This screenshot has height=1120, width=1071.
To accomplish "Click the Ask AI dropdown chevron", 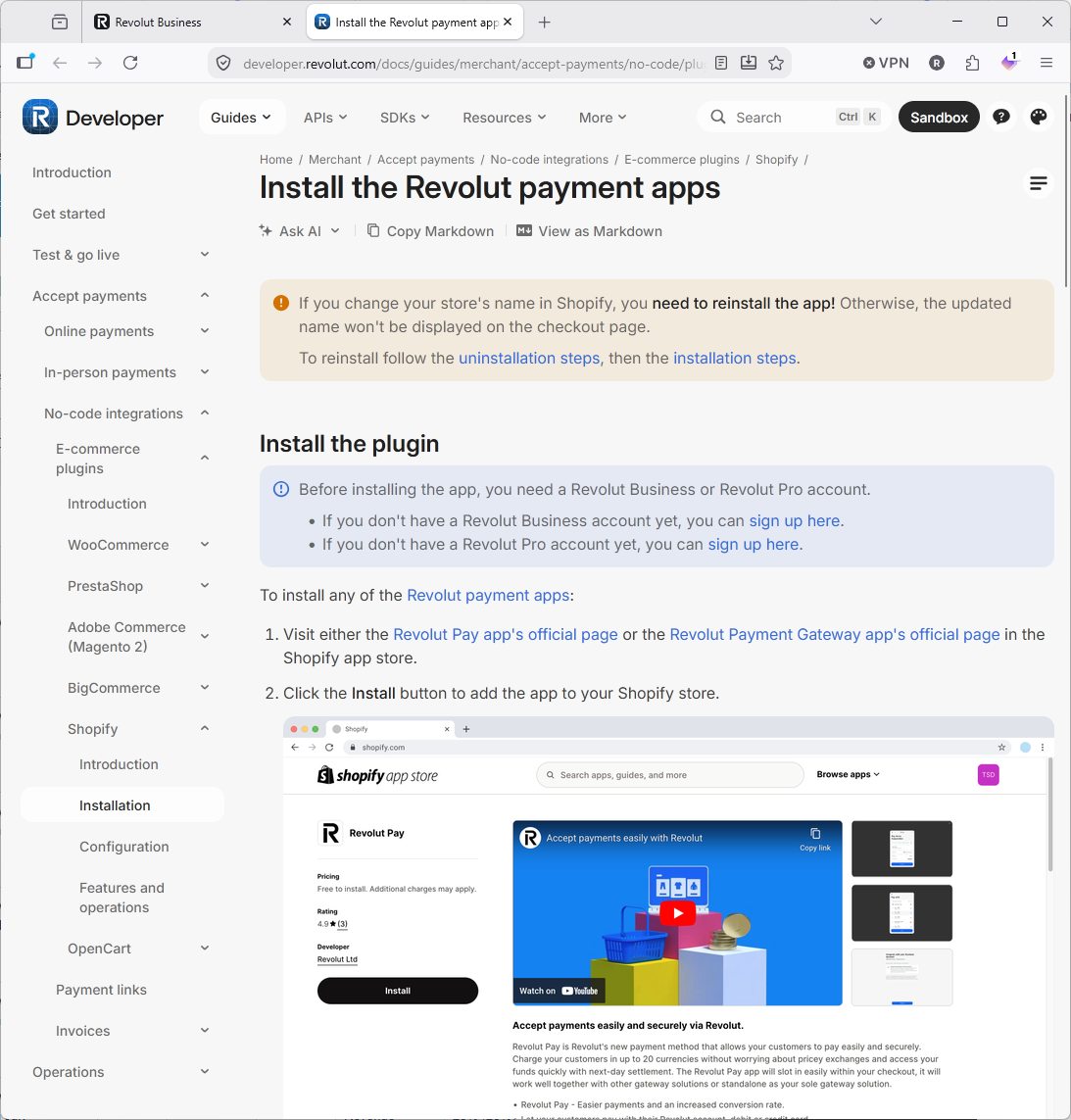I will pos(335,230).
